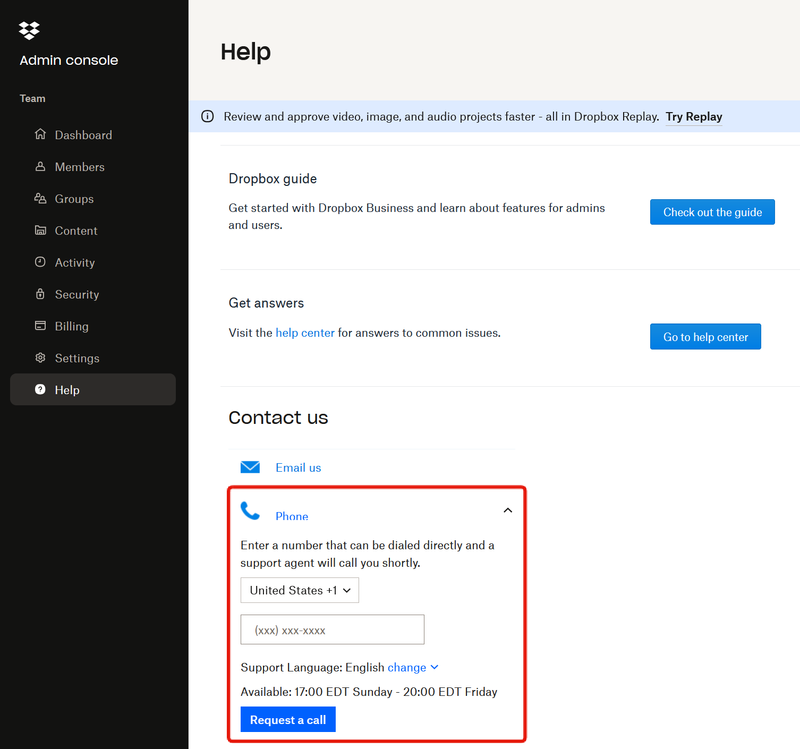Click the Dropbox logo icon
The height and width of the screenshot is (749, 800).
[x=30, y=31]
